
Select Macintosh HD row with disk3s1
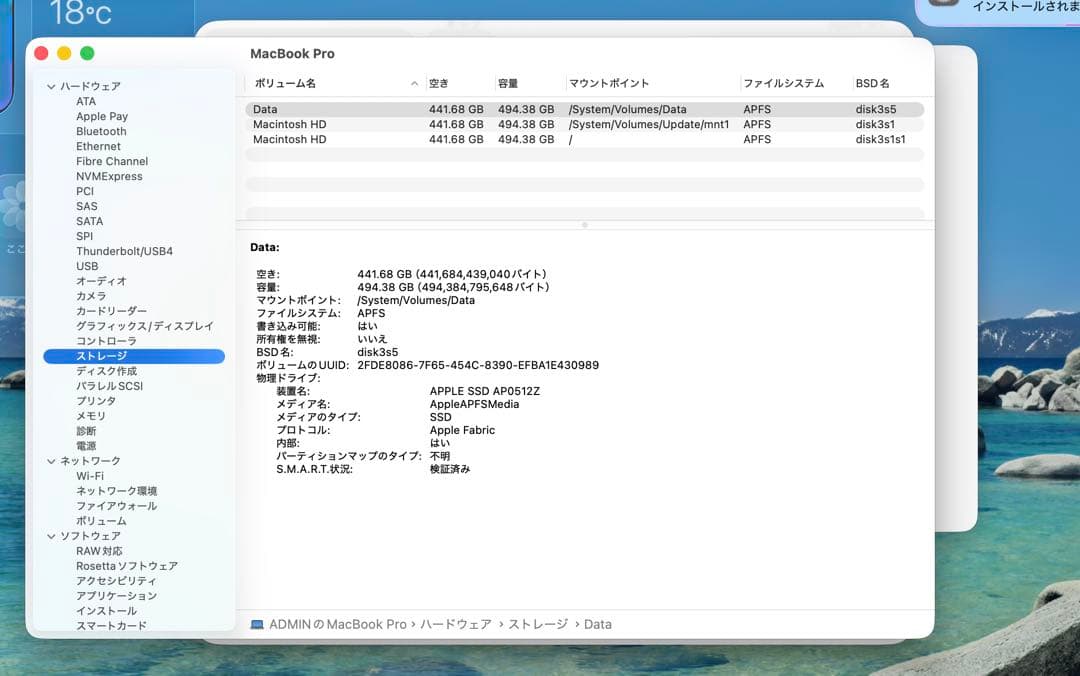pyautogui.click(x=584, y=125)
